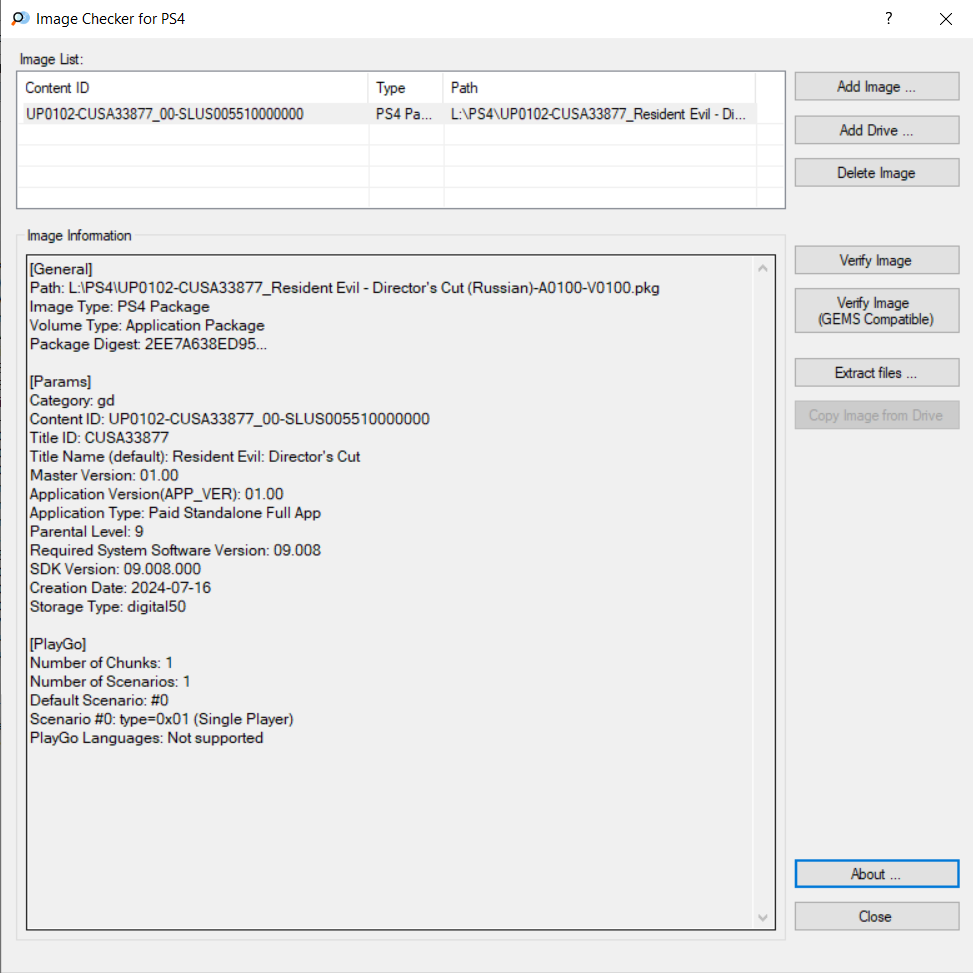
Task: Click the Type column header
Action: (406, 88)
